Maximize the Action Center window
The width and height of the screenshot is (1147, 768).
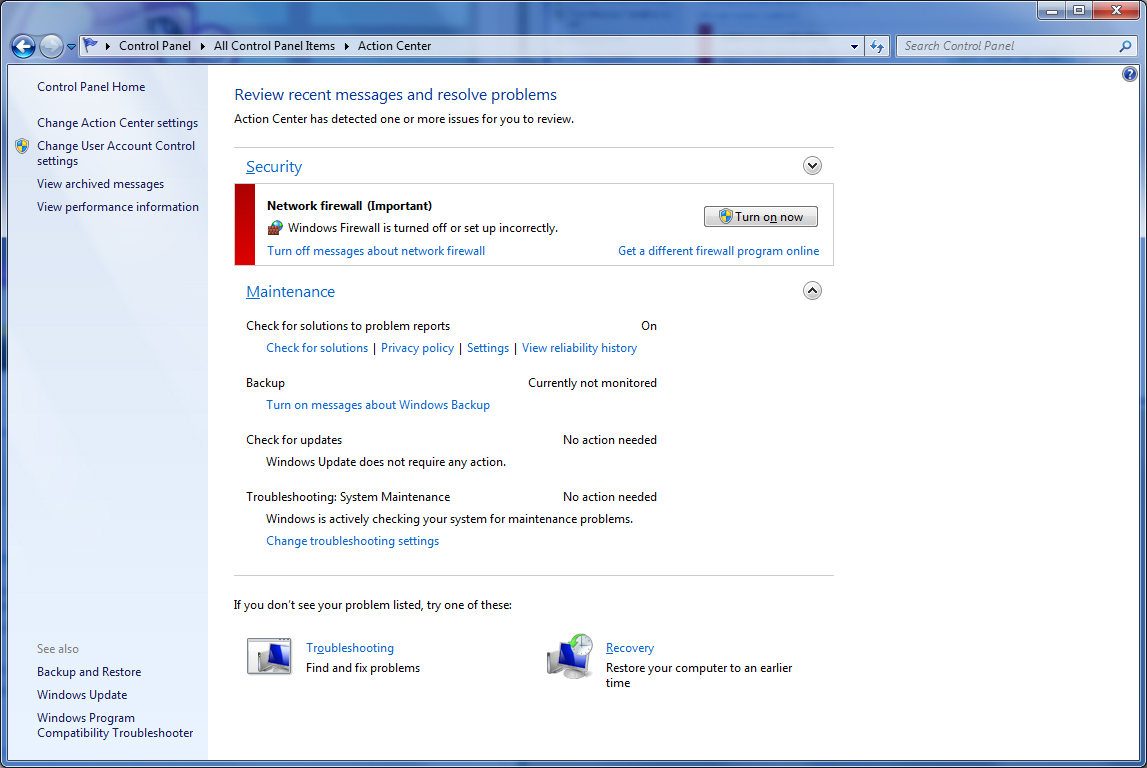pyautogui.click(x=1078, y=10)
